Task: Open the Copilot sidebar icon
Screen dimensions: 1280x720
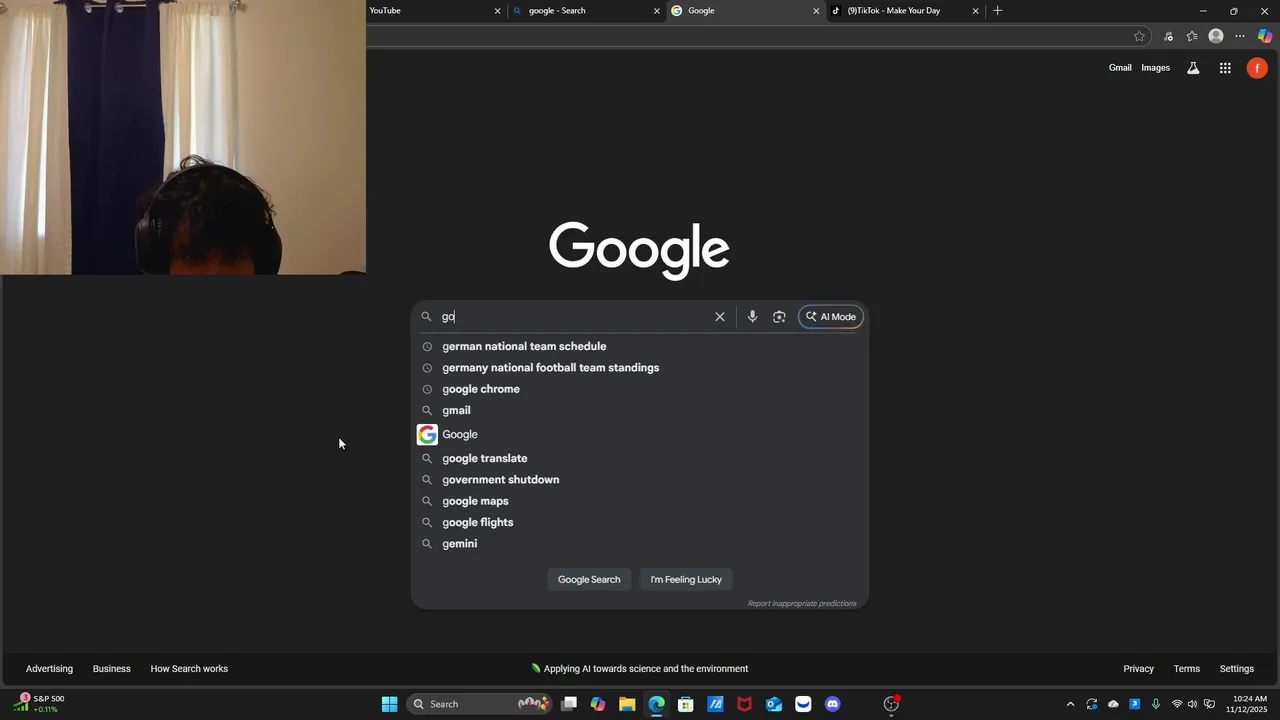Action: pyautogui.click(x=1265, y=36)
